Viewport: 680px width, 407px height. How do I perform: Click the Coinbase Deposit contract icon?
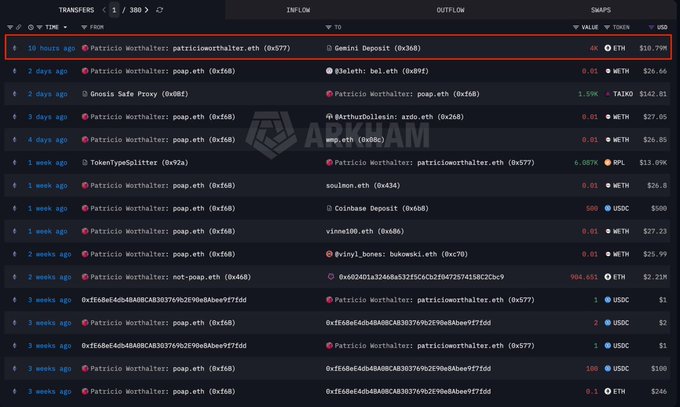pyautogui.click(x=329, y=208)
